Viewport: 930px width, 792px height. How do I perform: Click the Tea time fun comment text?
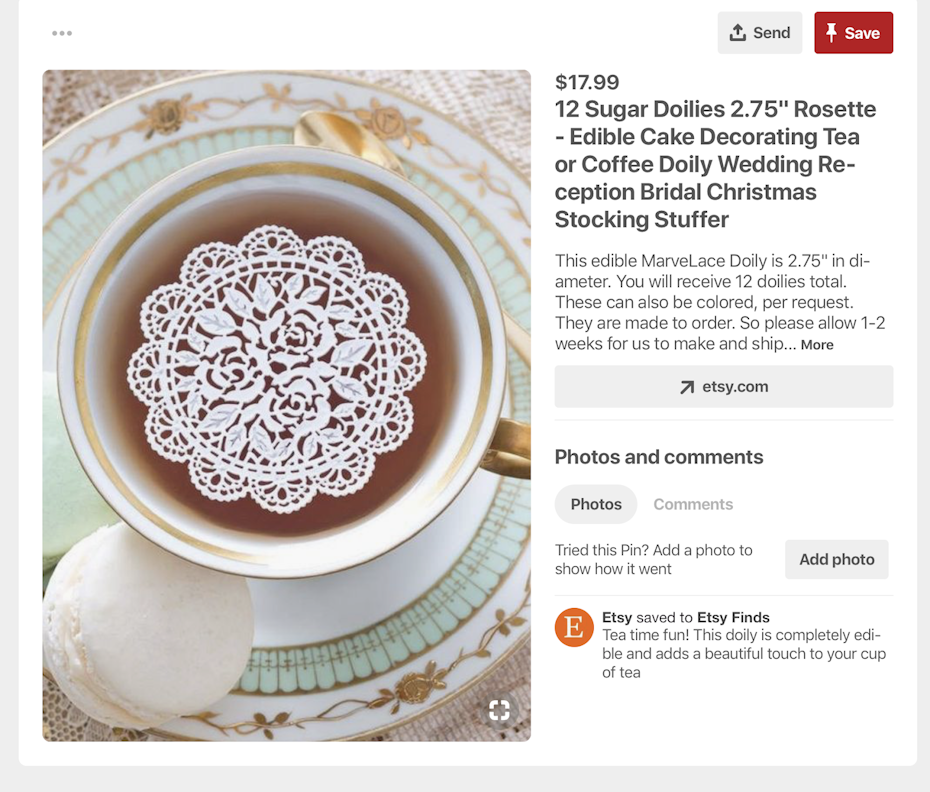pos(743,654)
